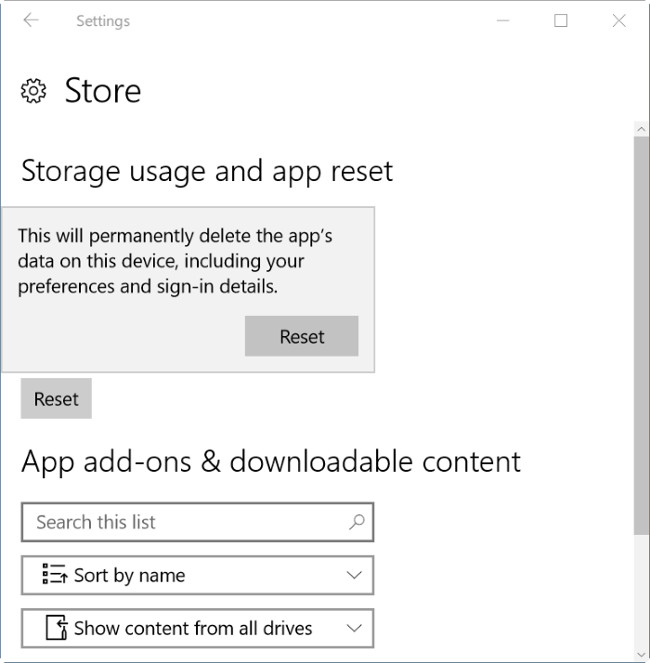Click the Settings title bar text
Screen dimensions: 650x663
click(x=103, y=21)
